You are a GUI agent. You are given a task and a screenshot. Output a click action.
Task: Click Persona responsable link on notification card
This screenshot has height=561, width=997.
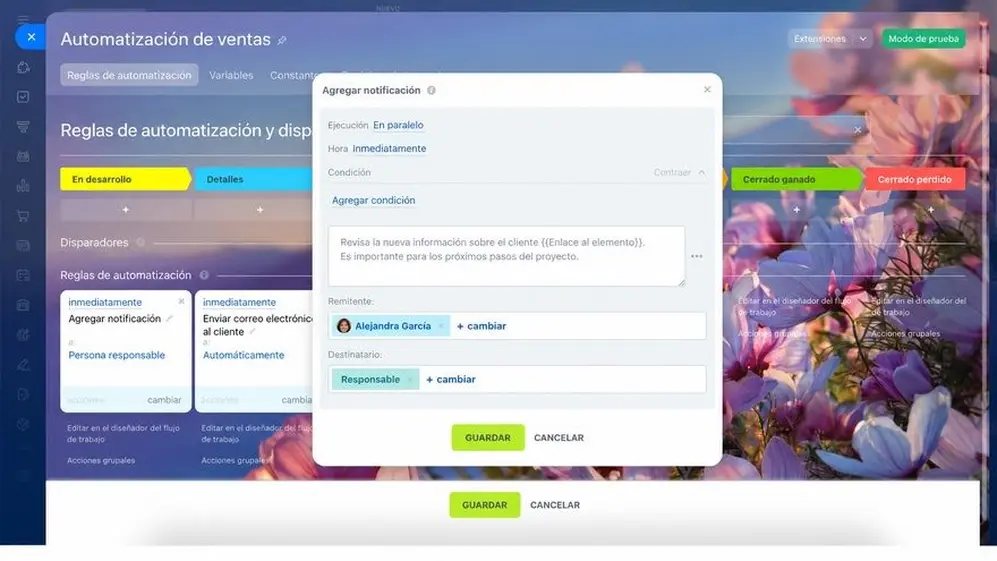[x=116, y=355]
